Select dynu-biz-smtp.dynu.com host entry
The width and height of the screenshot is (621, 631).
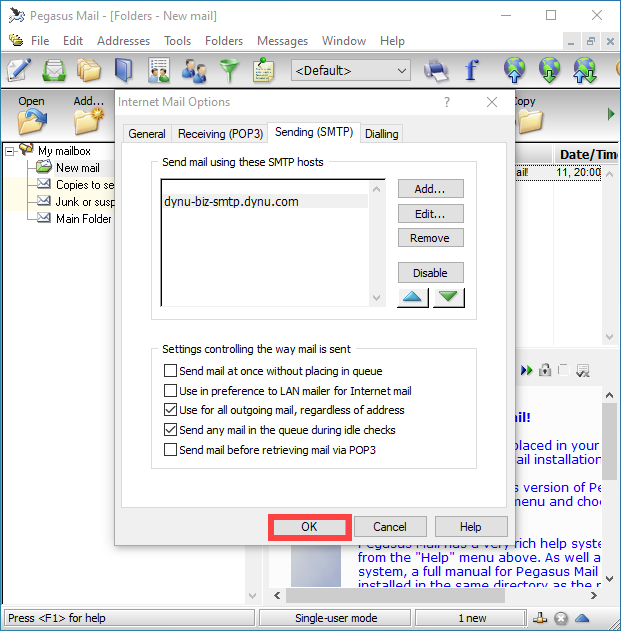click(x=265, y=201)
